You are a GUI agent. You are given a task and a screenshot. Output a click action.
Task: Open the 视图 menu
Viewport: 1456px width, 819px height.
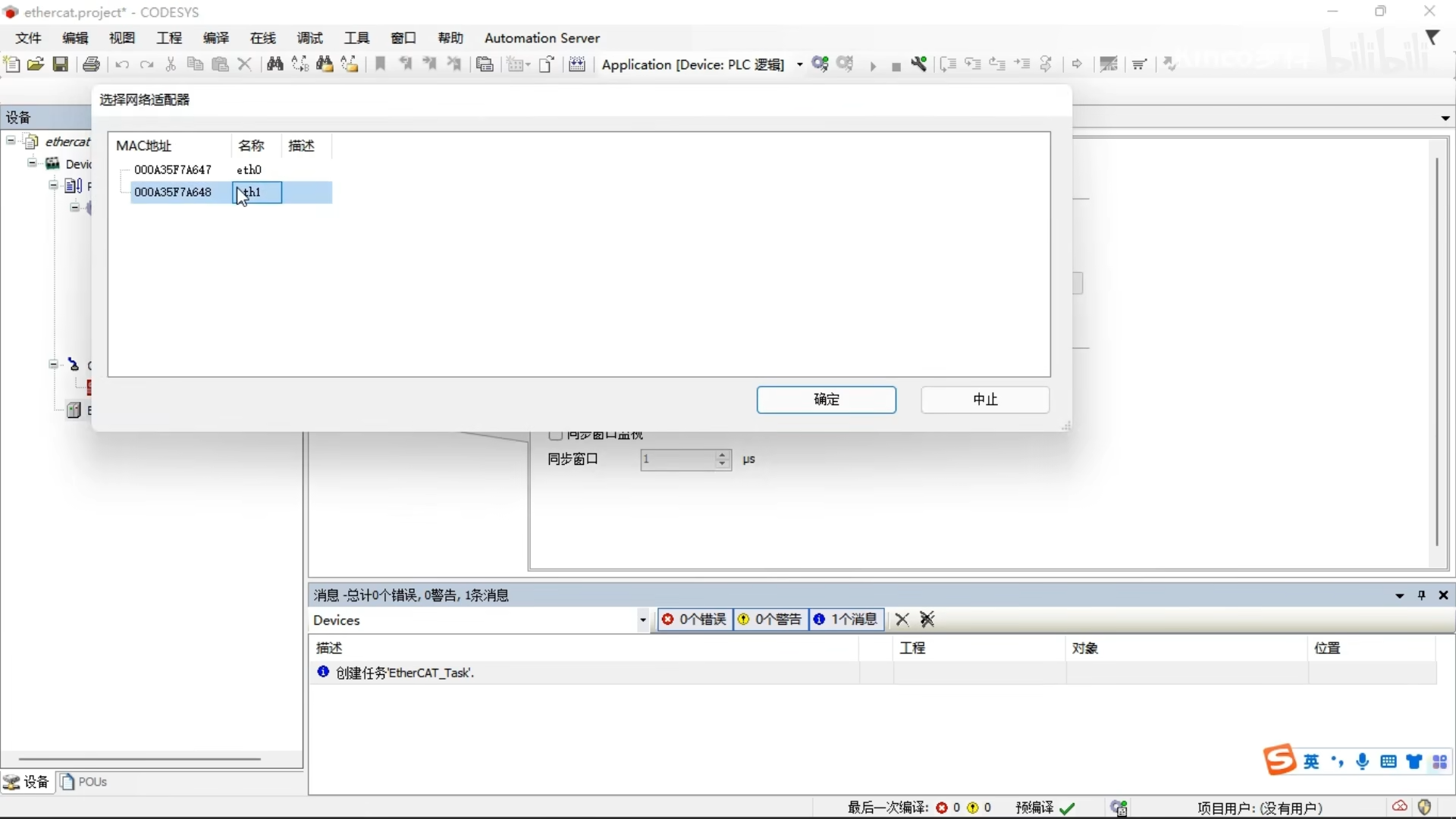pyautogui.click(x=122, y=38)
